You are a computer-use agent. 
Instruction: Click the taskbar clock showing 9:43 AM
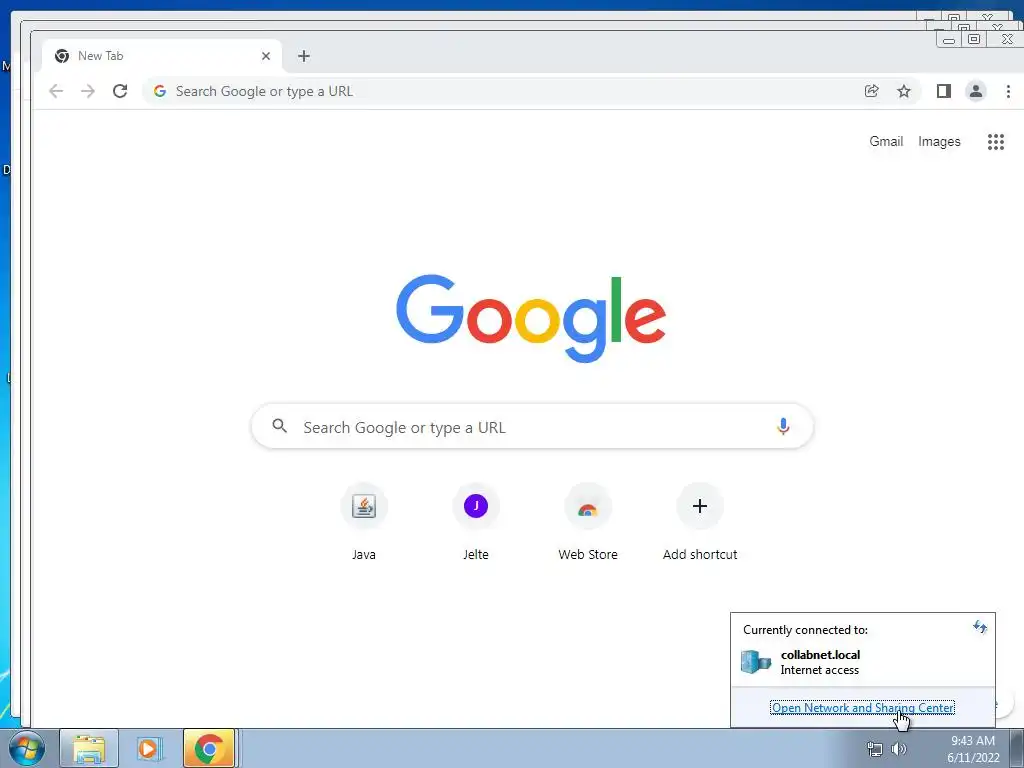973,749
